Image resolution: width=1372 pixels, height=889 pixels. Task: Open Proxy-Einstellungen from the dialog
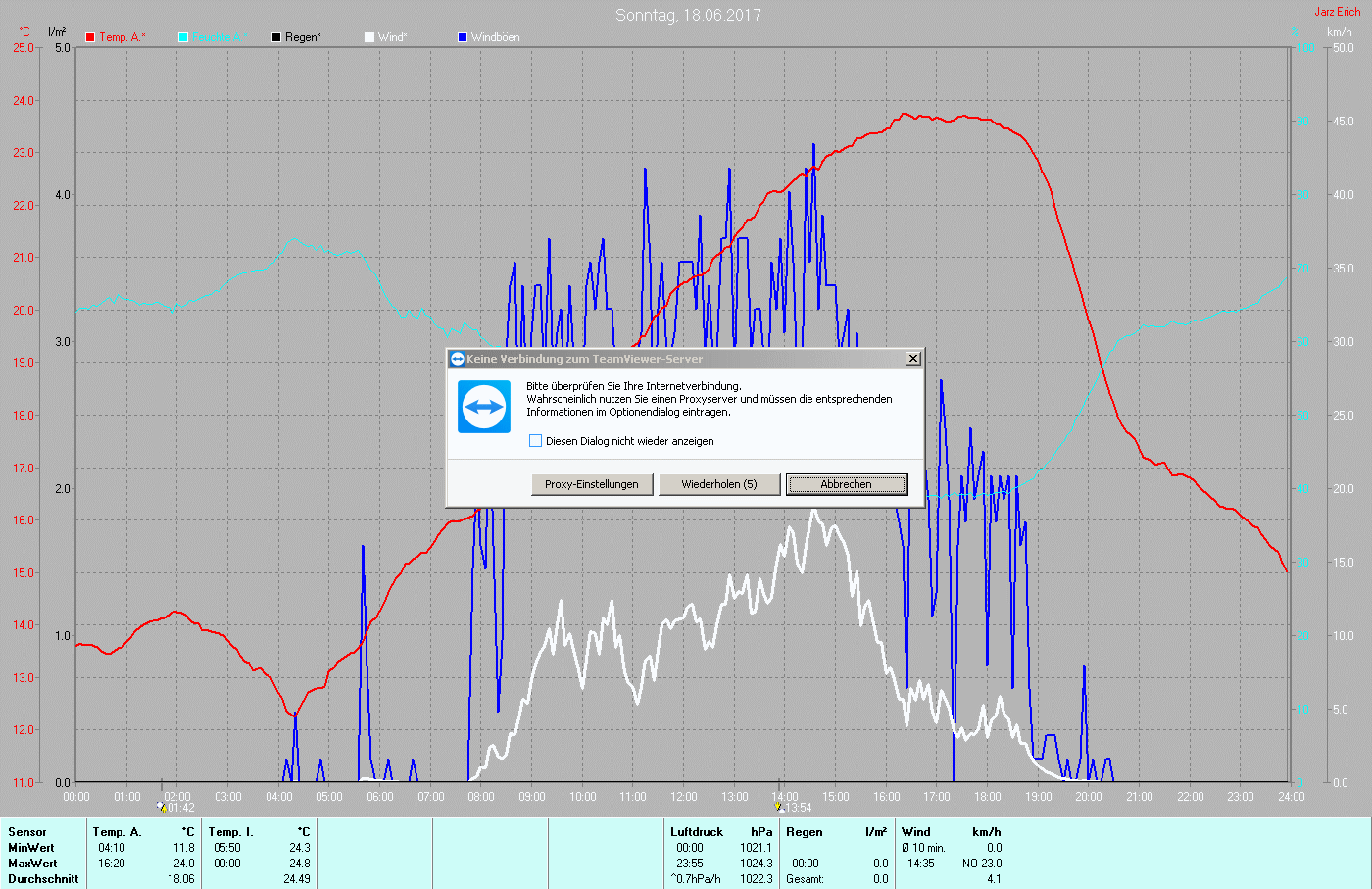(592, 484)
